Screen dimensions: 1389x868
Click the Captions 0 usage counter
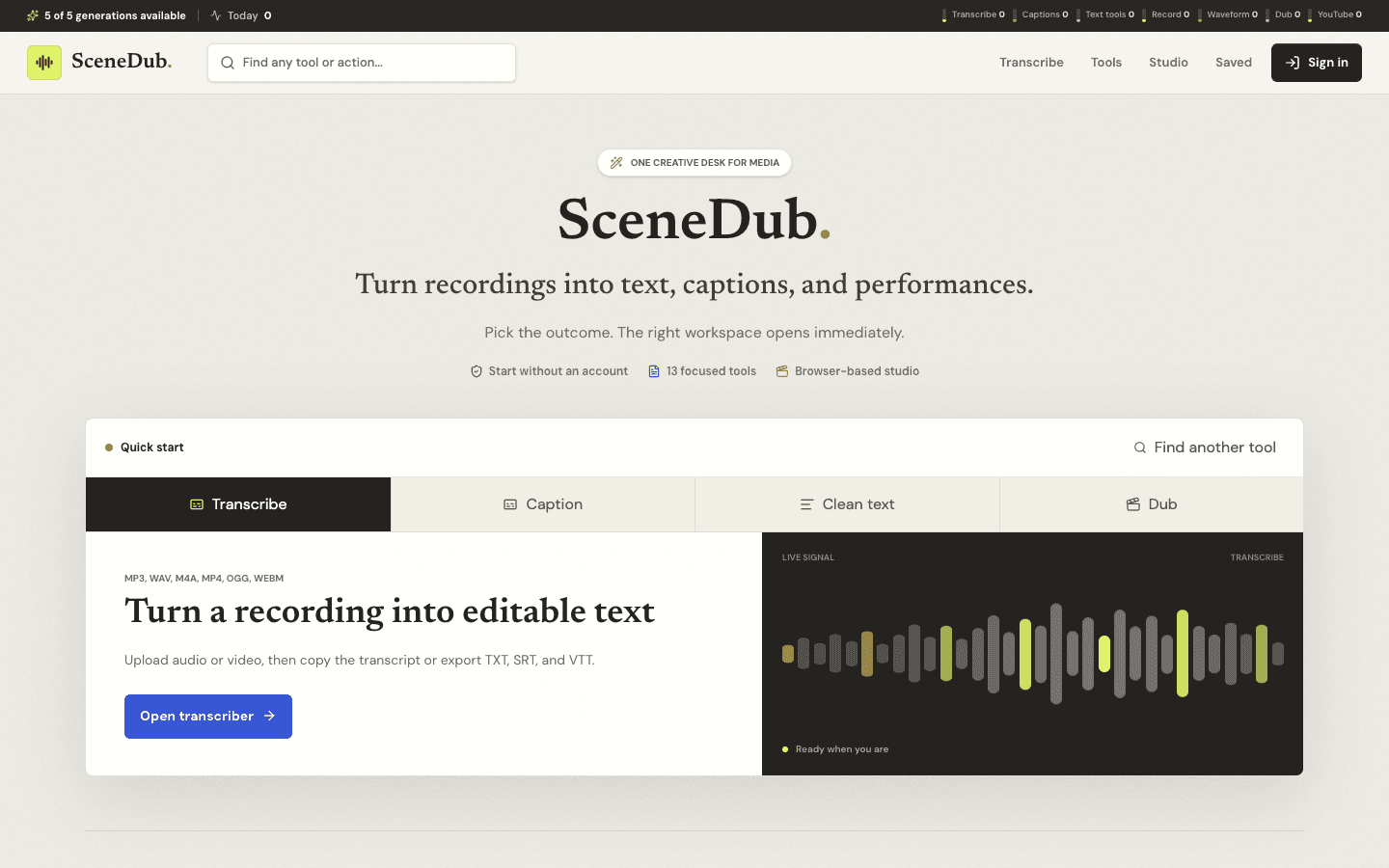point(1041,15)
